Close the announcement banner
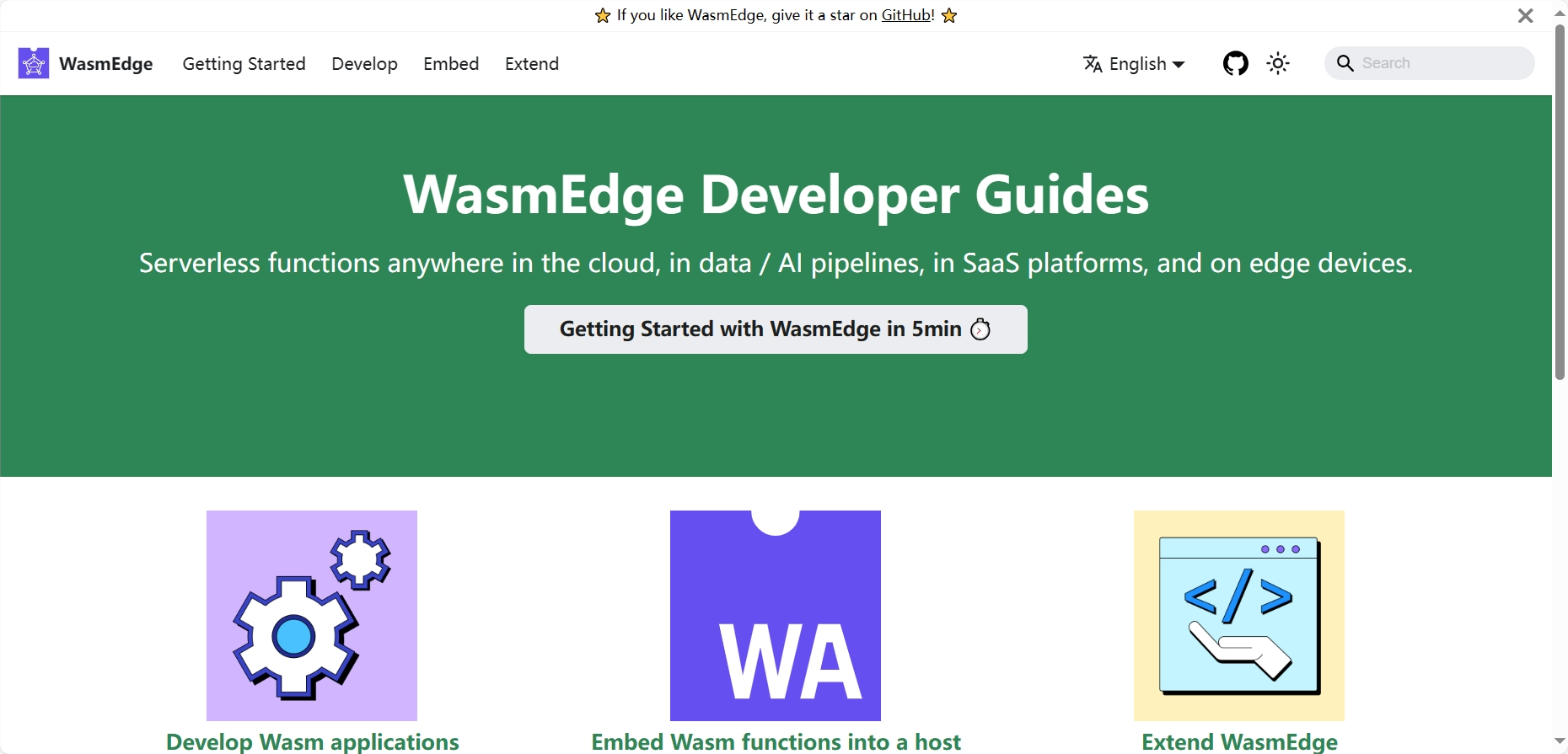 tap(1526, 16)
